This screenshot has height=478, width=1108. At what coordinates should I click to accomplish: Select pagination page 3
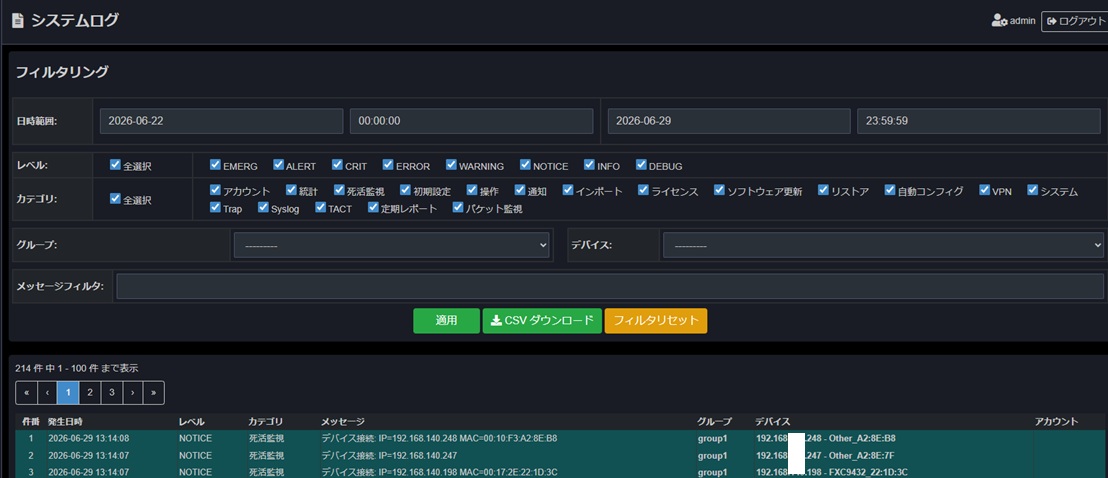click(112, 392)
